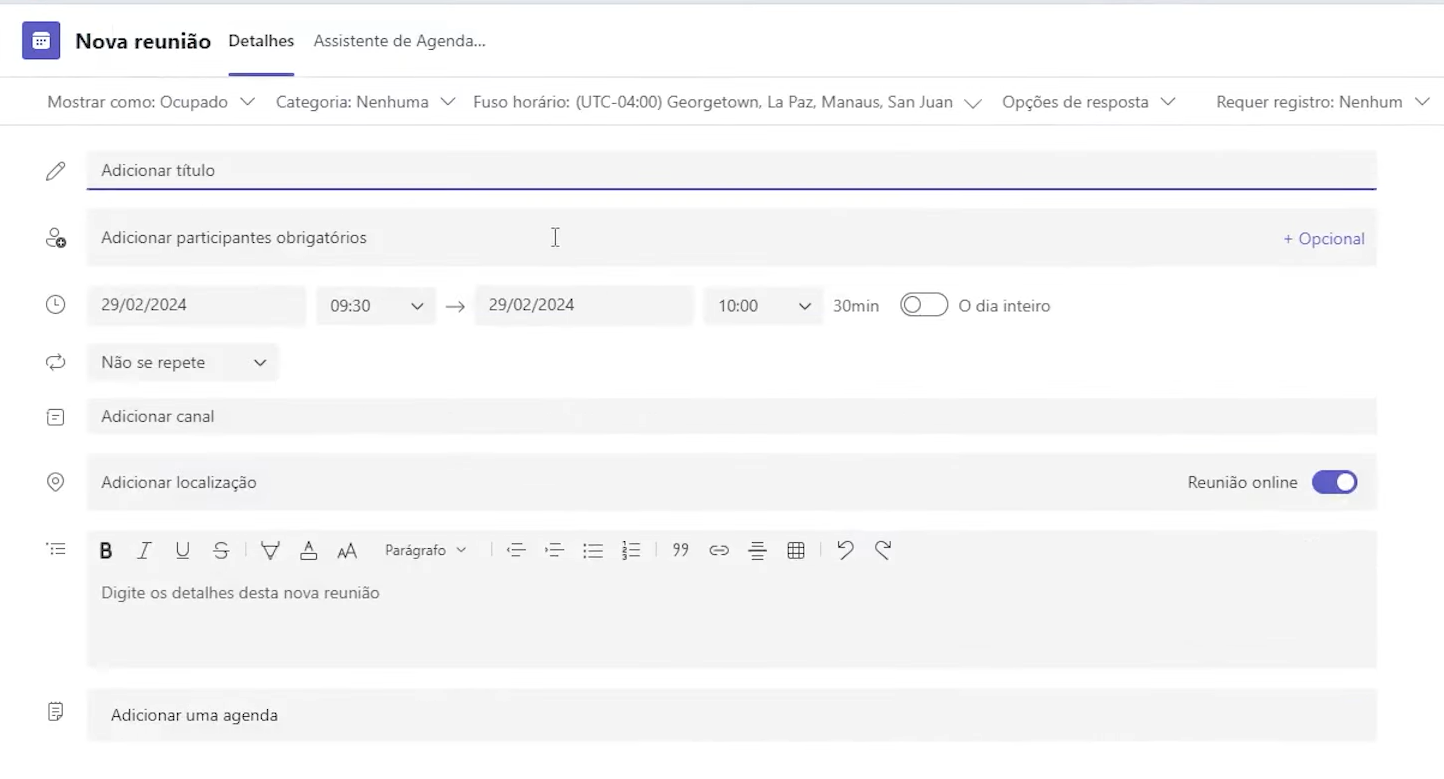Screen dimensions: 1444x779
Task: Increase indent in the editor
Action: pyautogui.click(x=554, y=550)
